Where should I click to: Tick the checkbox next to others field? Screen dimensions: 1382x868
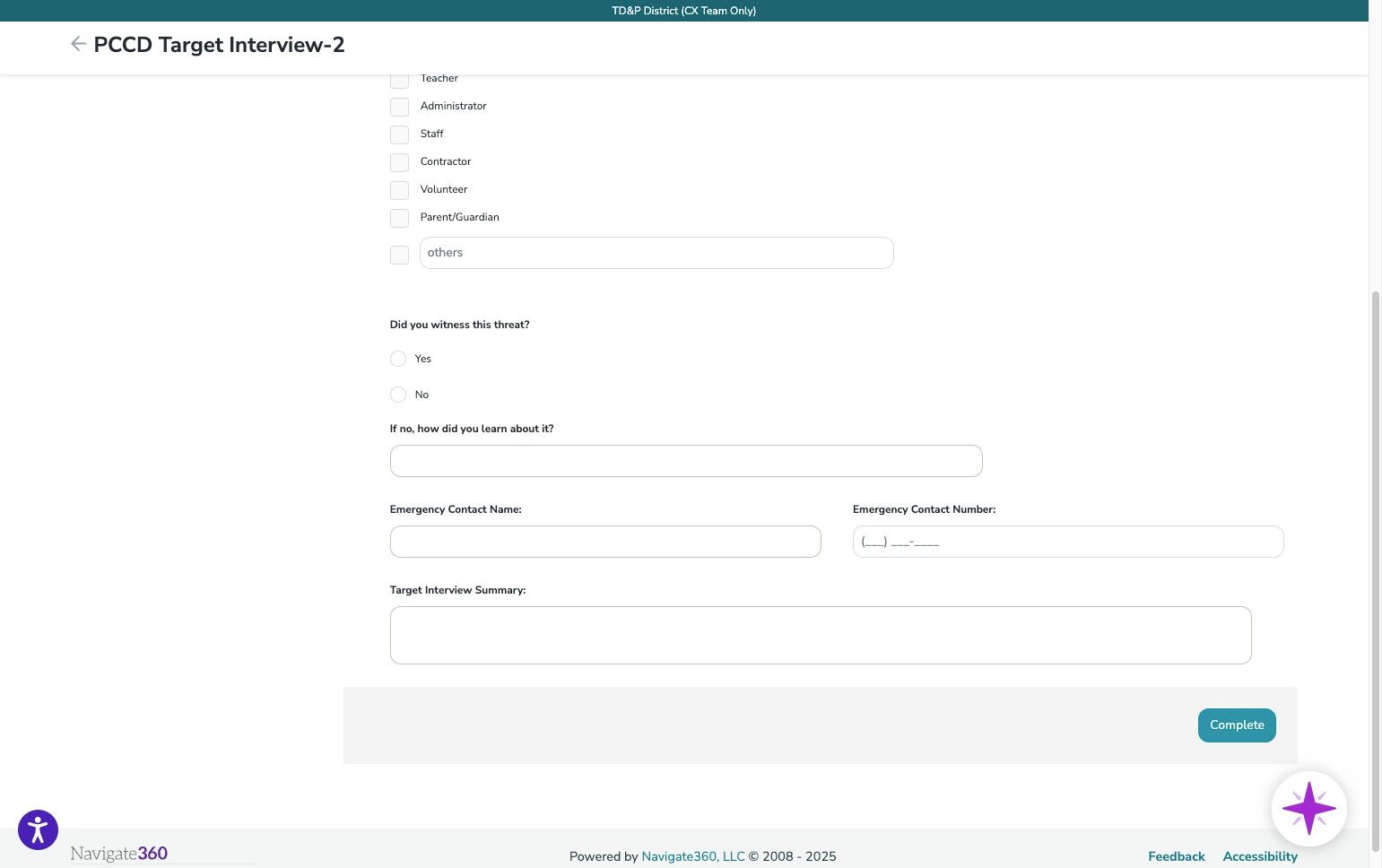[x=399, y=255]
